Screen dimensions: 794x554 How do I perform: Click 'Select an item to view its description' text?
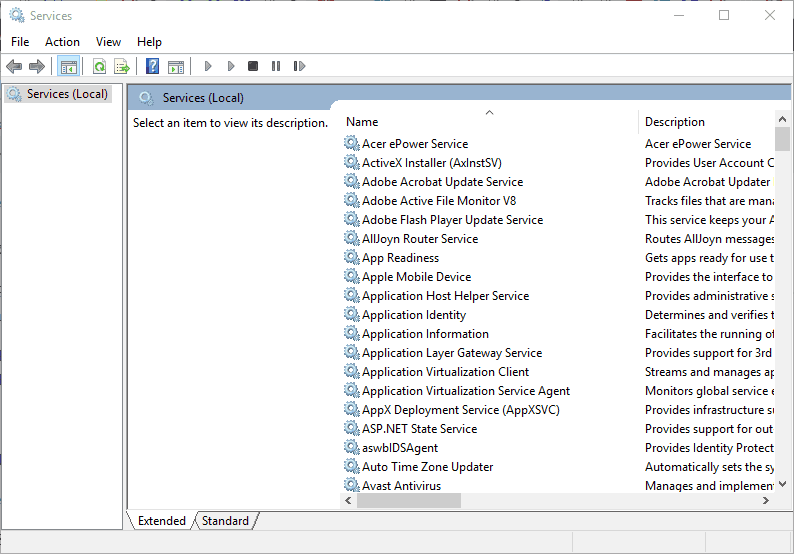point(230,123)
